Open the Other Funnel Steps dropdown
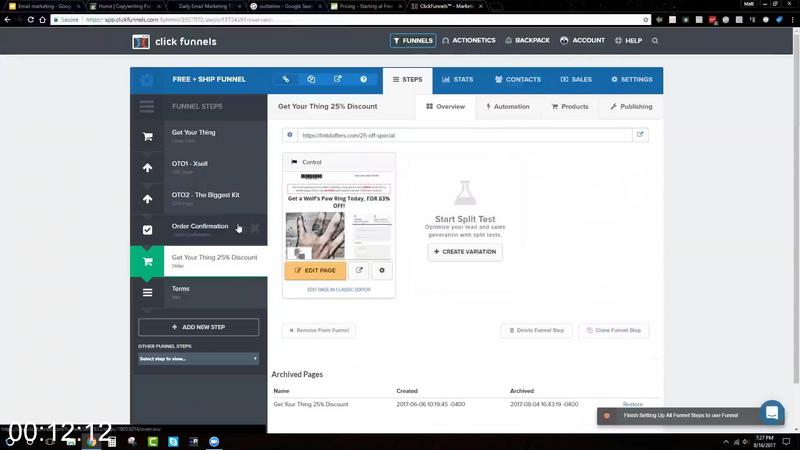This screenshot has height=450, width=800. 198,359
